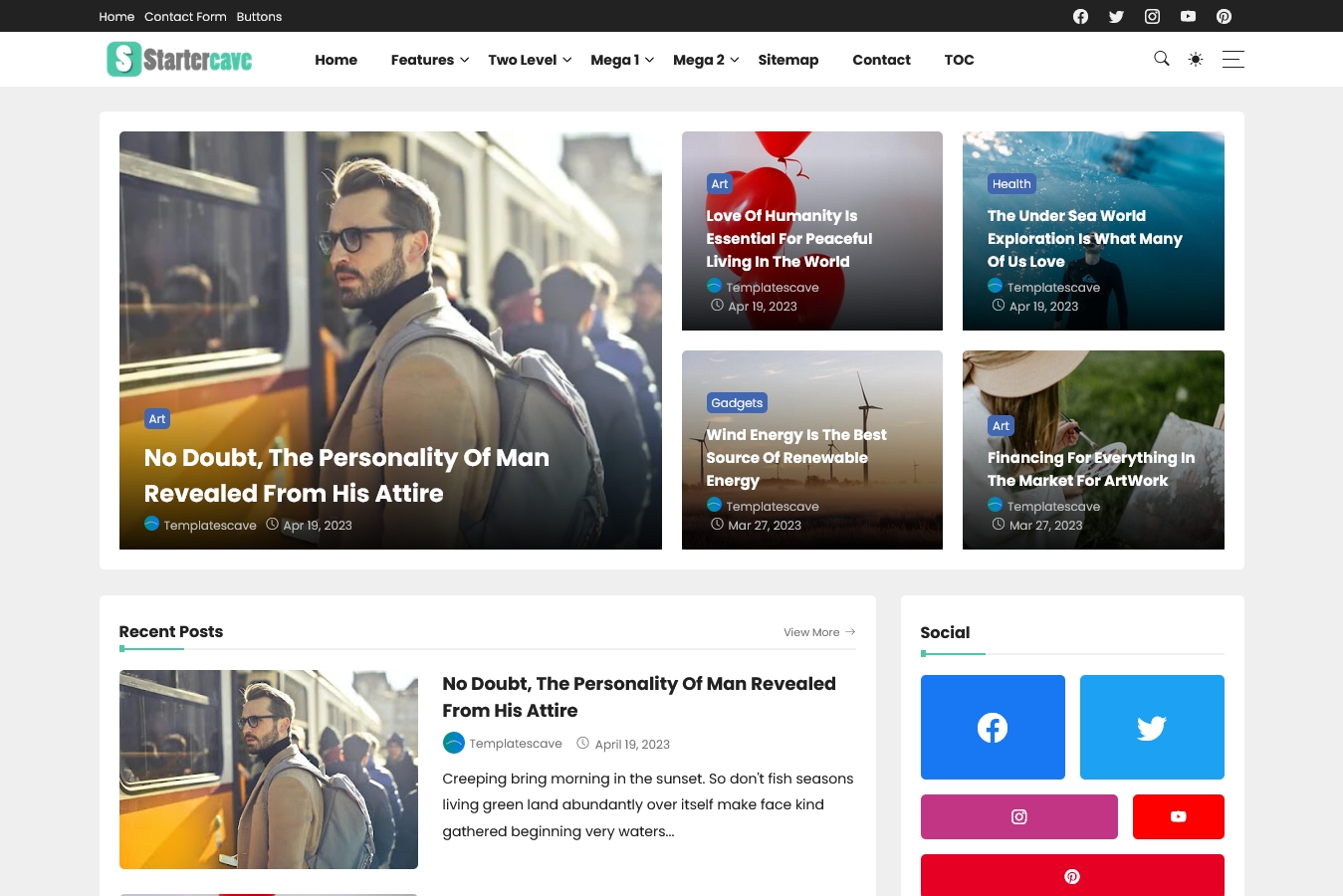Click the Recent Posts article thumbnail
The image size is (1343, 896).
click(268, 769)
